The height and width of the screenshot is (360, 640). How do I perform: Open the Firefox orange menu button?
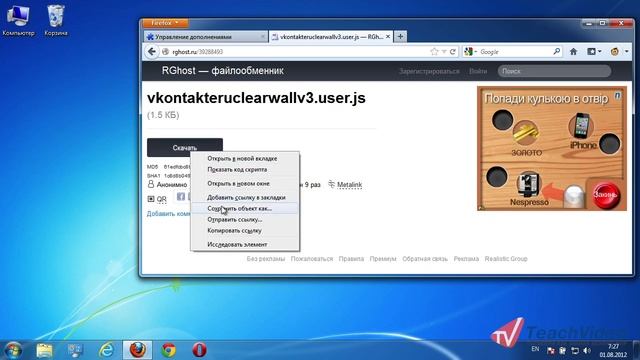(165, 23)
